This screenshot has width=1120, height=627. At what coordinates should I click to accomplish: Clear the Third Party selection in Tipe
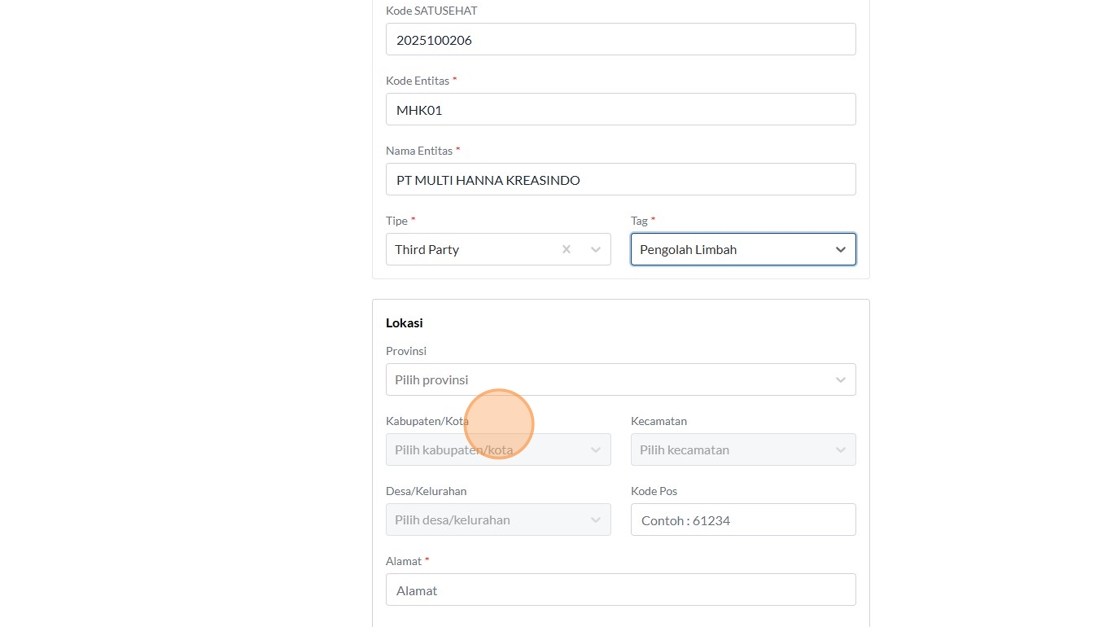click(x=566, y=249)
